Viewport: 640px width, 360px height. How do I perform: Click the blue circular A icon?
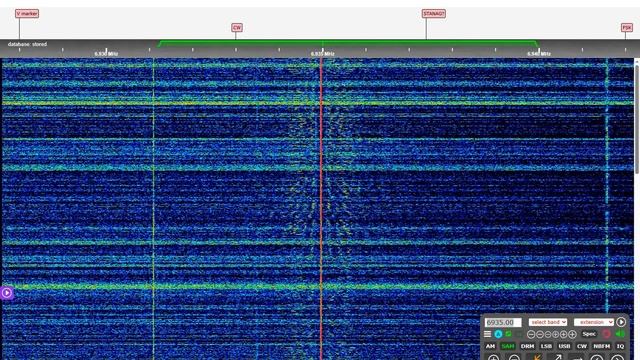[498, 334]
